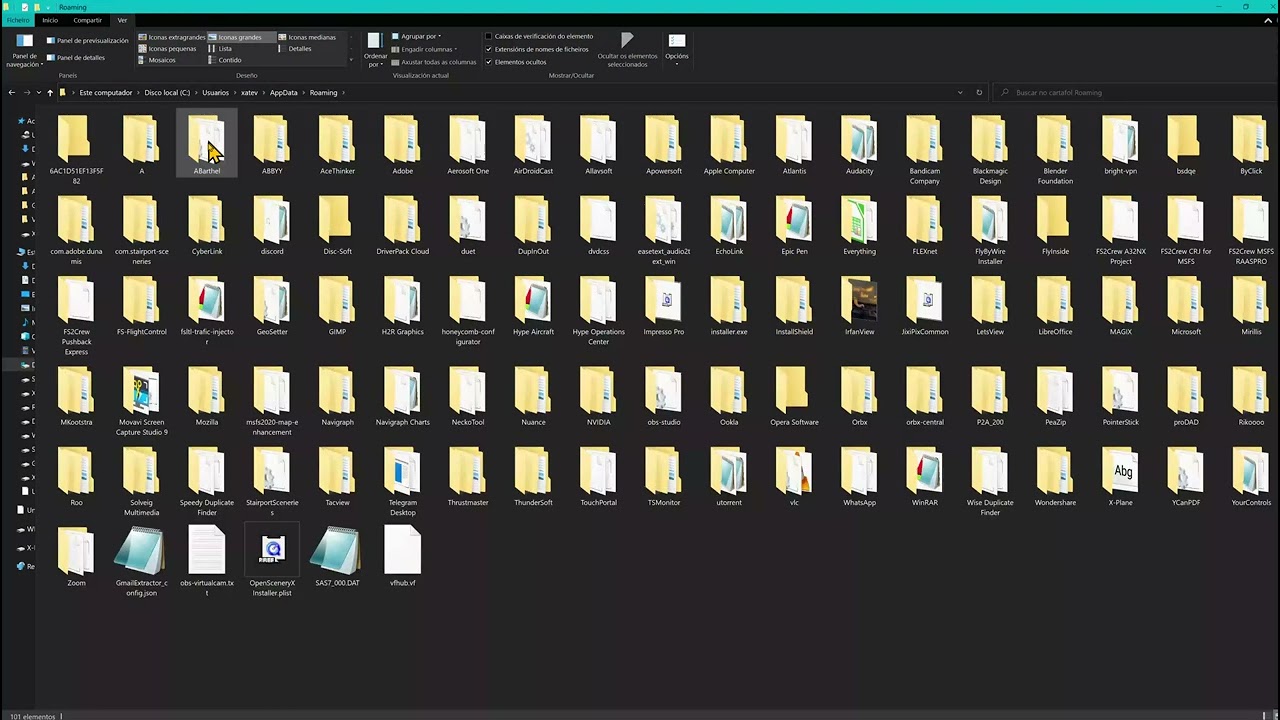Screen dimensions: 1280x720
Task: Go back to the previous folder
Action: click(x=11, y=92)
